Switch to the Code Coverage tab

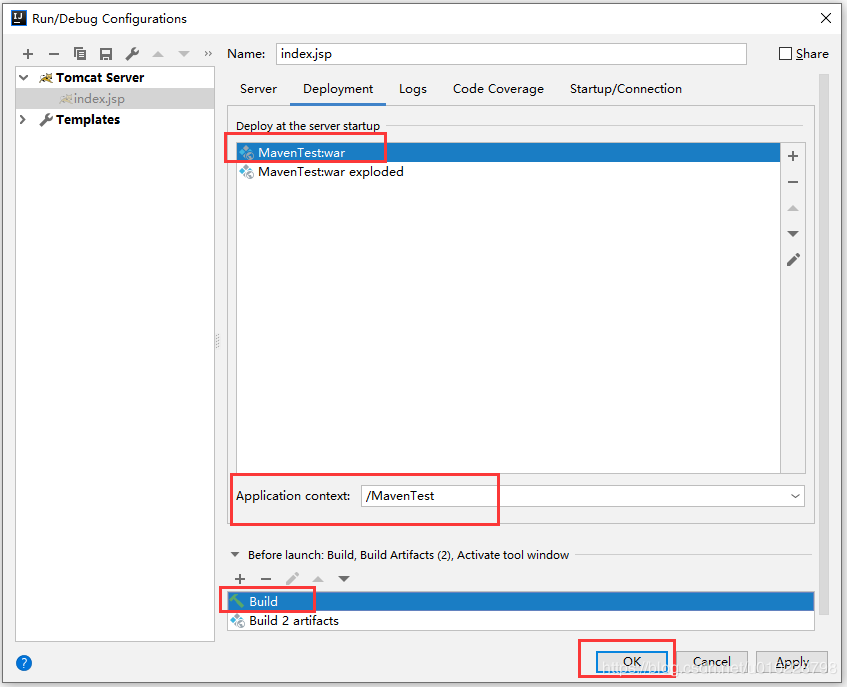(x=498, y=89)
